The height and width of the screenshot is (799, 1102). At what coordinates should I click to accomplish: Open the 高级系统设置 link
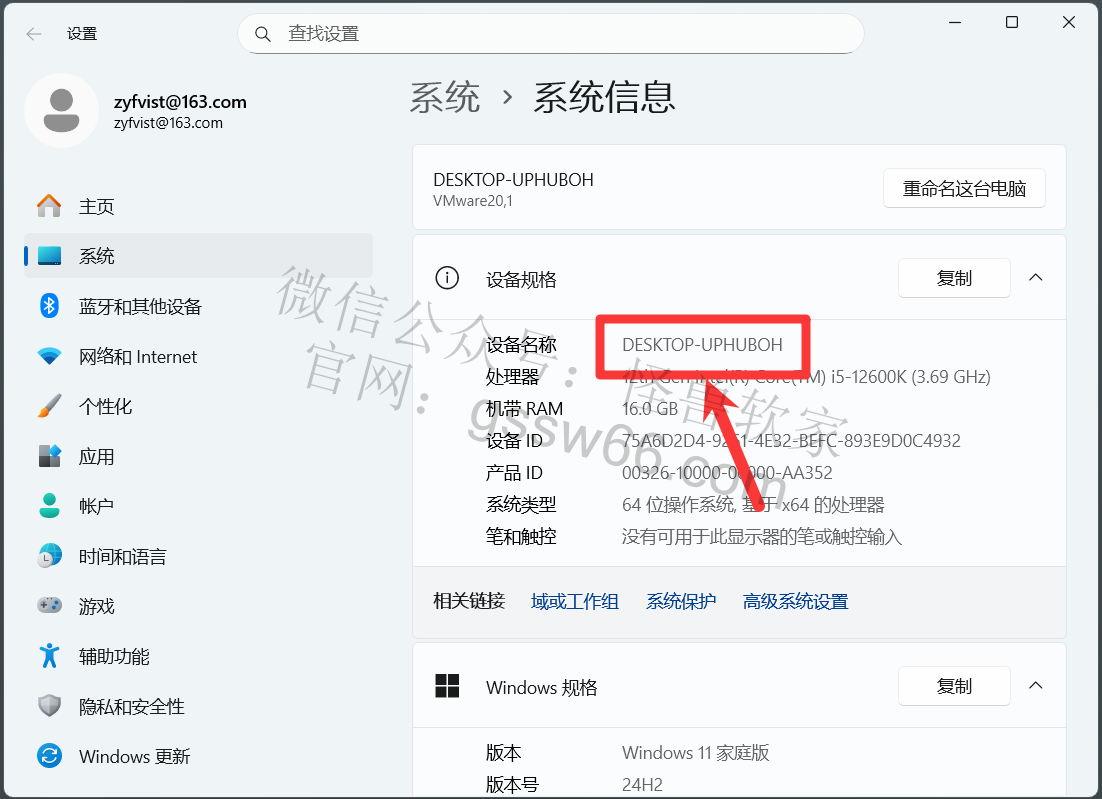point(795,602)
